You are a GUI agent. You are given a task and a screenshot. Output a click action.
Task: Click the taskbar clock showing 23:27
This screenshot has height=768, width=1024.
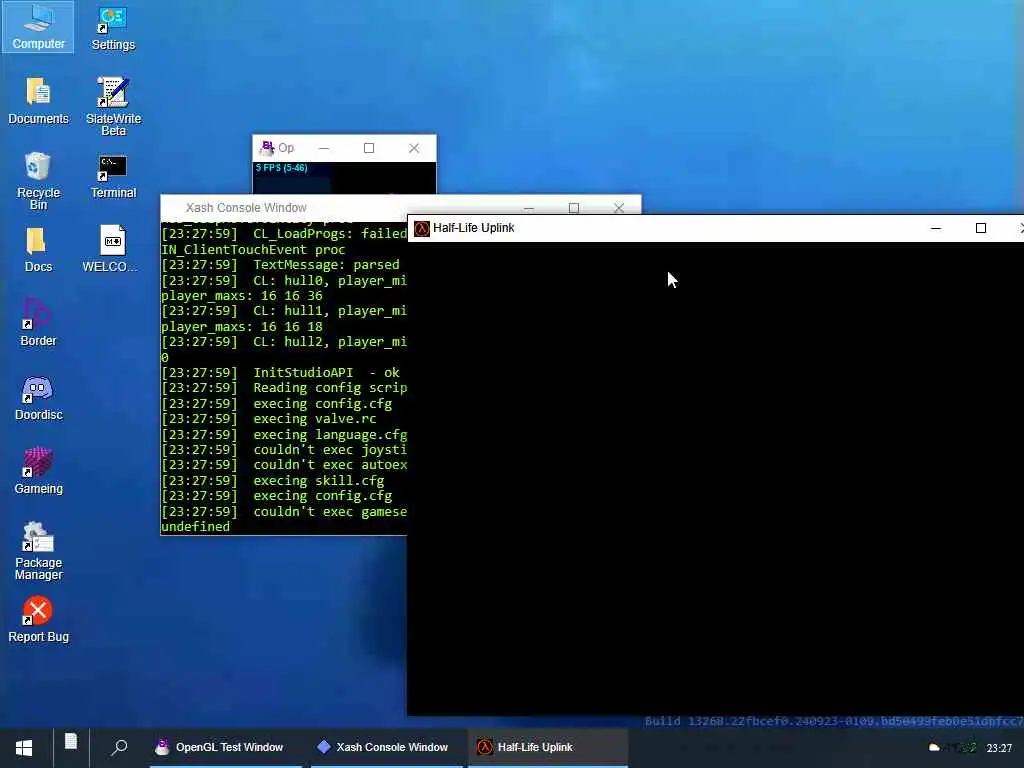[999, 748]
